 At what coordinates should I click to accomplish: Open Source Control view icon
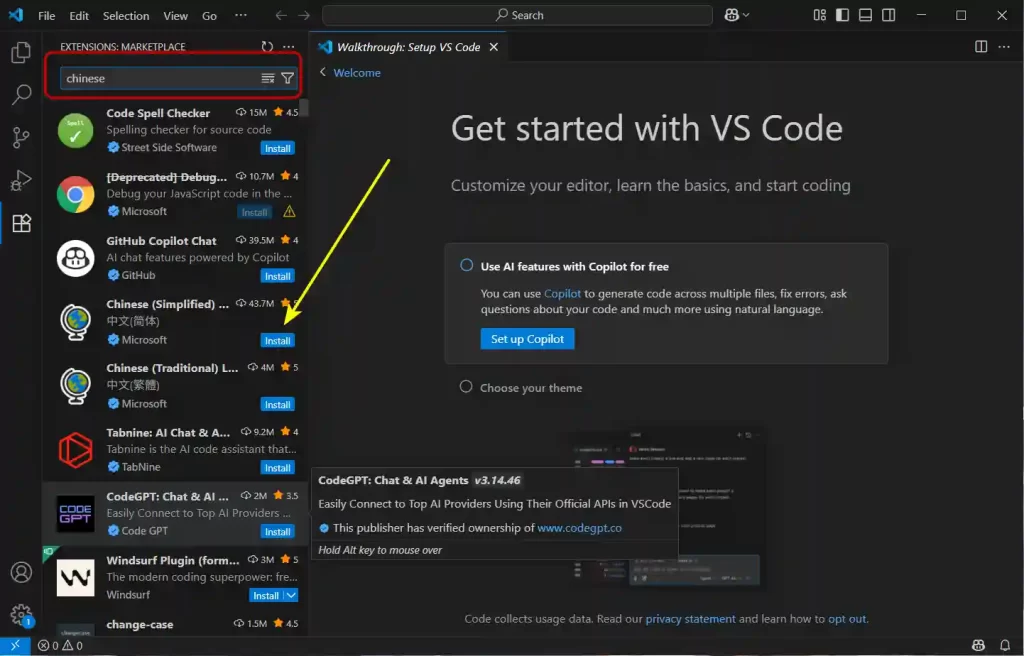point(21,138)
